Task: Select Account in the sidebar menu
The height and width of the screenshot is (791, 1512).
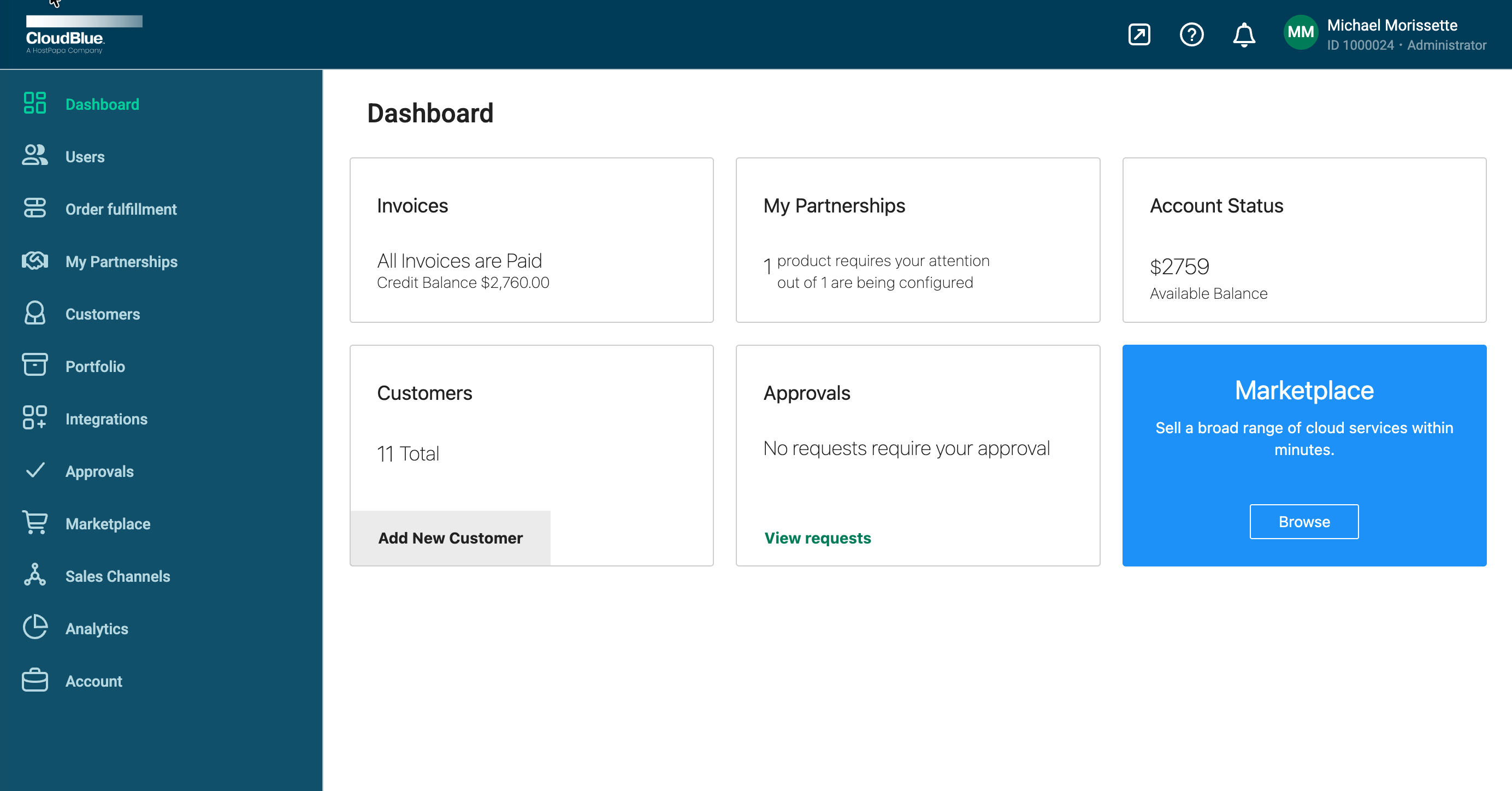Action: [94, 681]
